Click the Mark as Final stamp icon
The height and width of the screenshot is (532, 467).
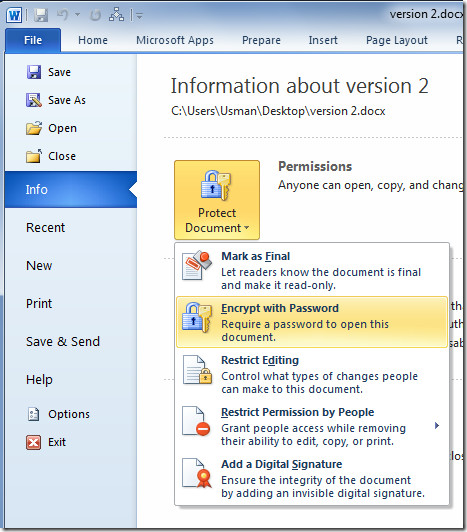197,265
